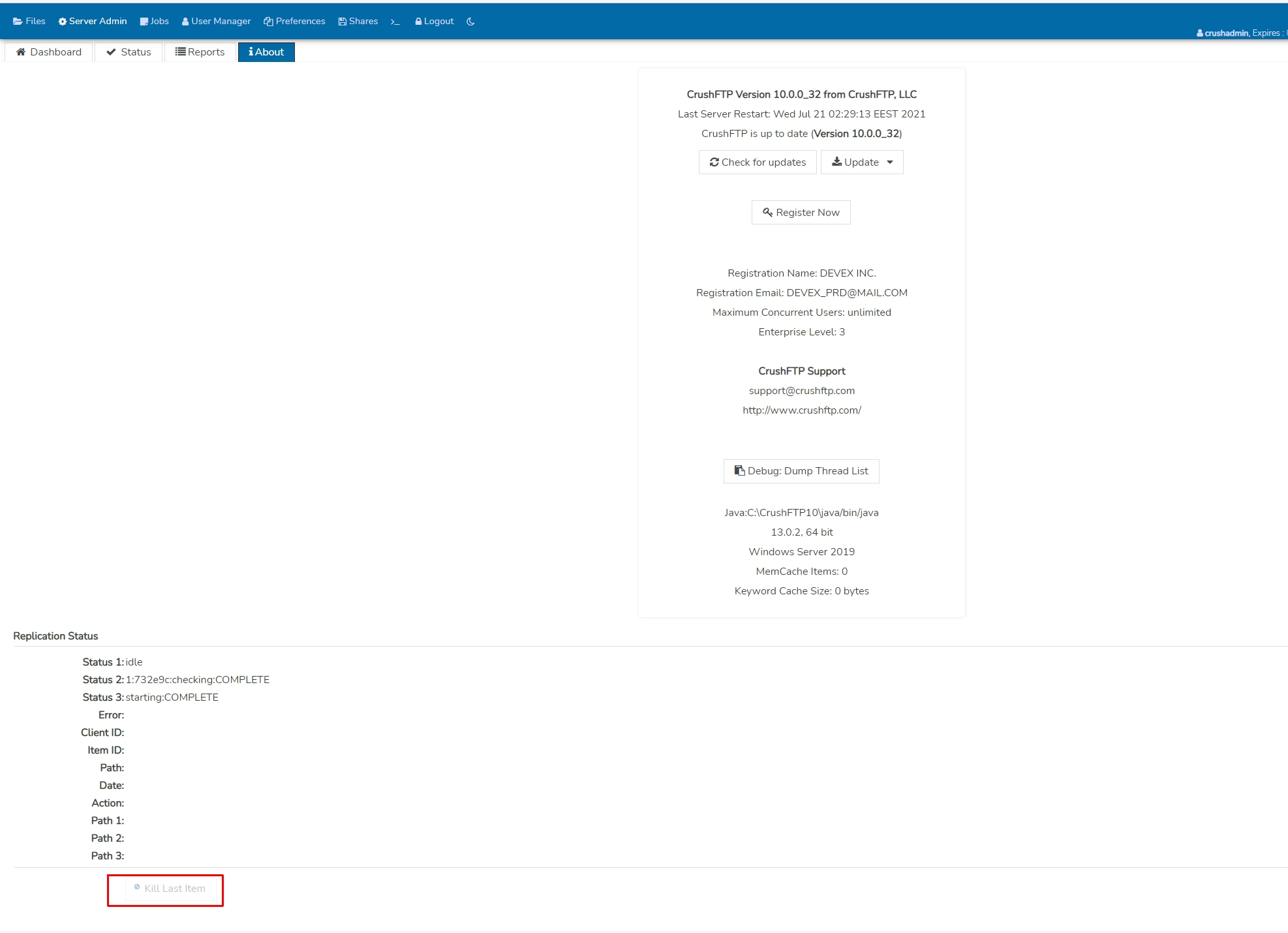
Task: Click the refresh icon in Check for updates
Action: pyautogui.click(x=714, y=162)
